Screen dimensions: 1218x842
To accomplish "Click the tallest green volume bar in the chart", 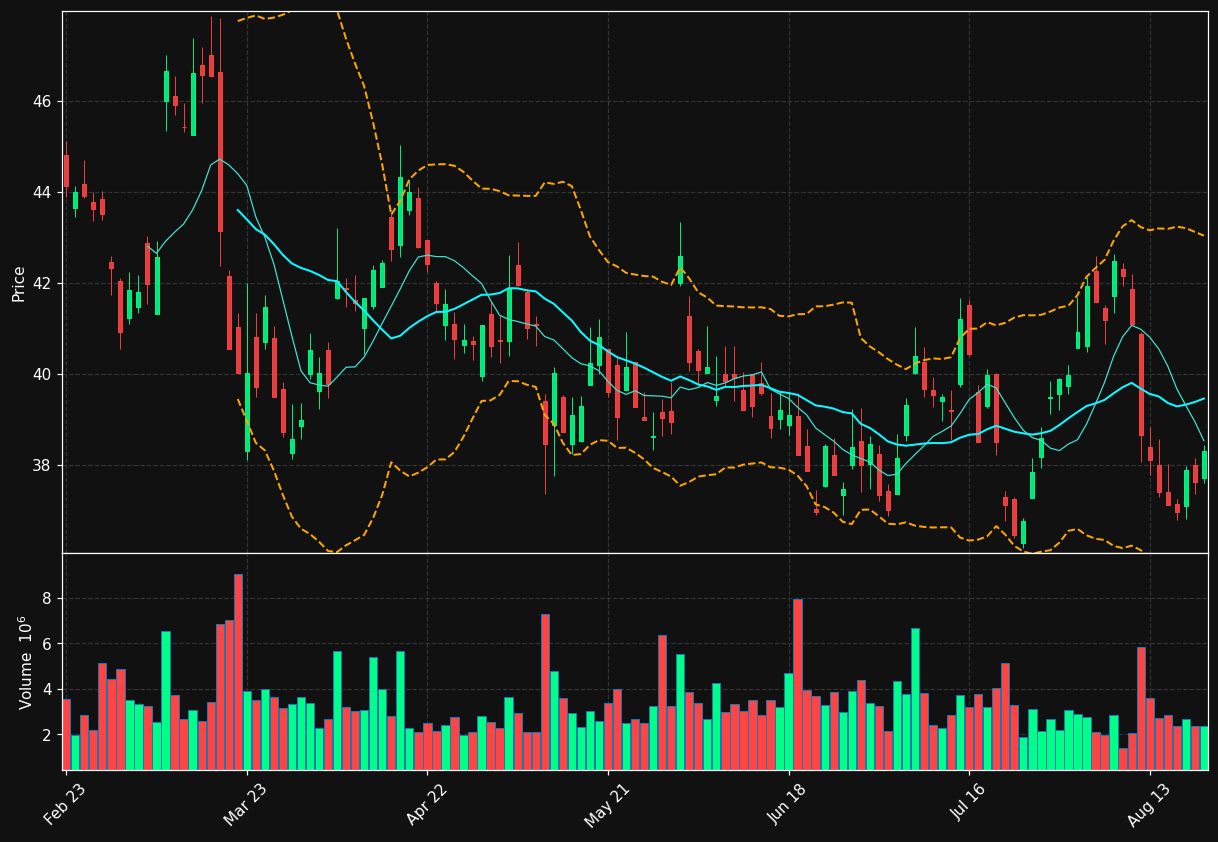I will tap(915, 699).
